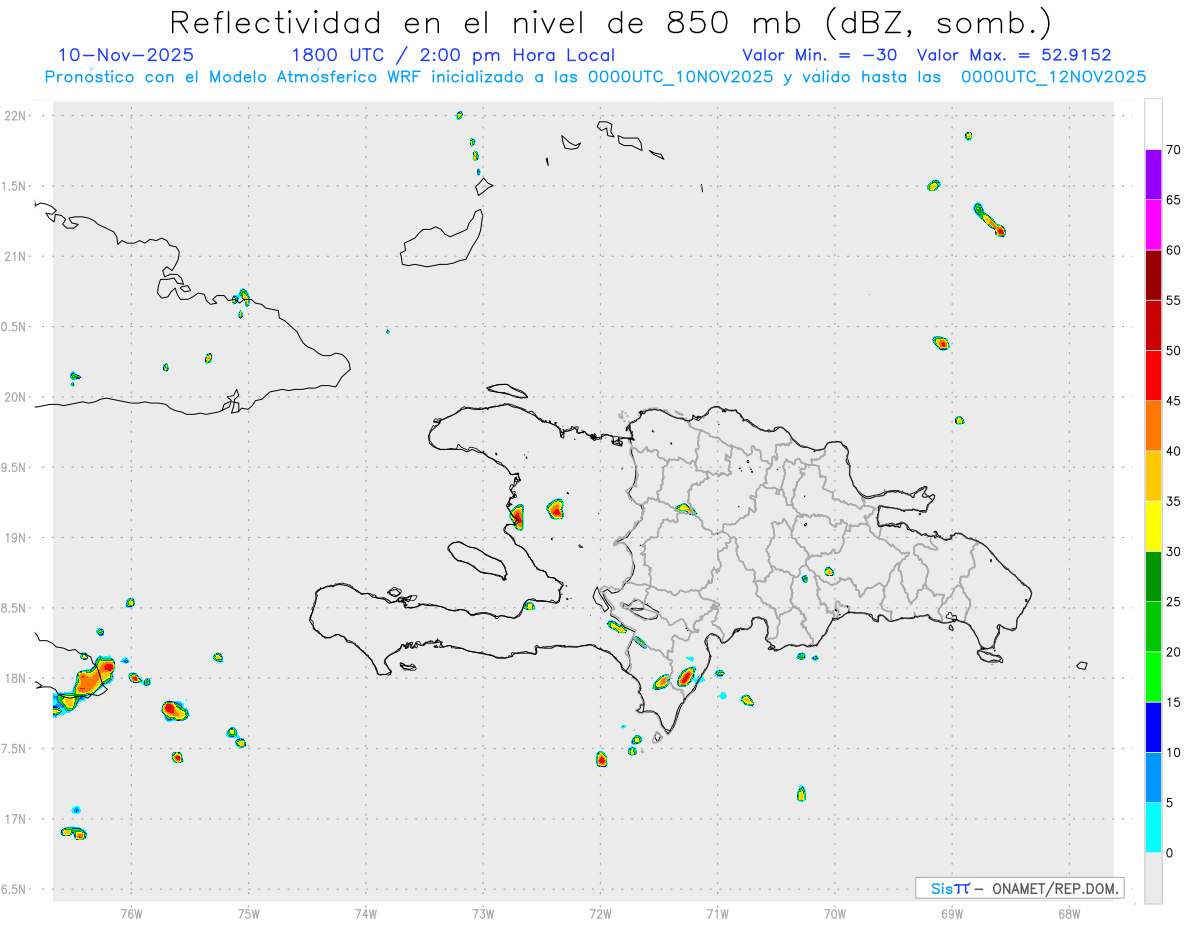The height and width of the screenshot is (927, 1200).
Task: Click the colorbar tick label '0'
Action: pyautogui.click(x=1170, y=853)
